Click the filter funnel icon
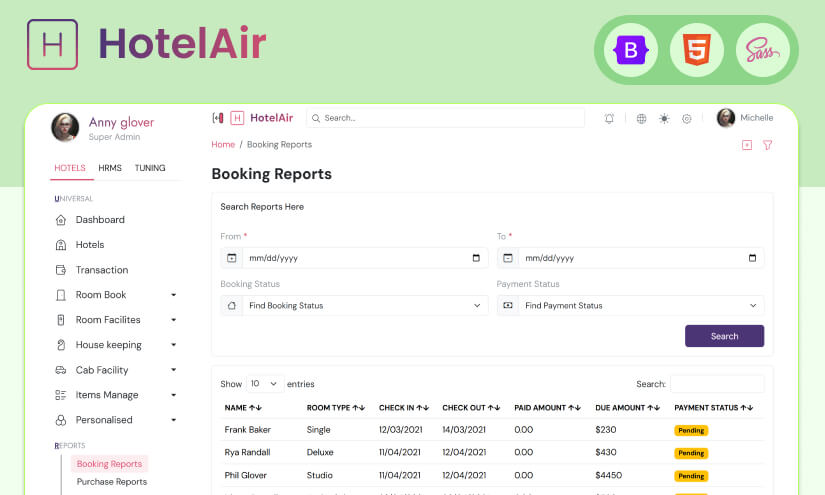The width and height of the screenshot is (825, 495). coord(768,145)
